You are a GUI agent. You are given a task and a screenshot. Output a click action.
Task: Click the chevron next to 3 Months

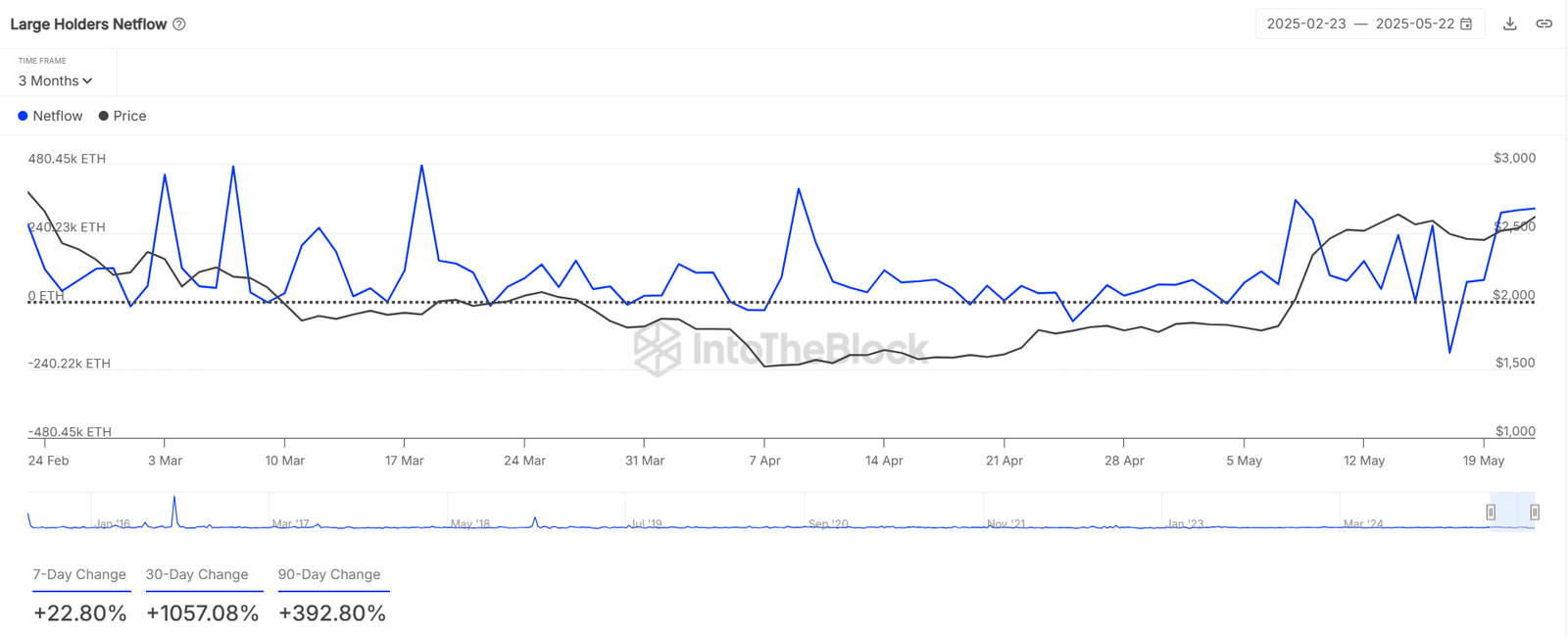pos(87,81)
